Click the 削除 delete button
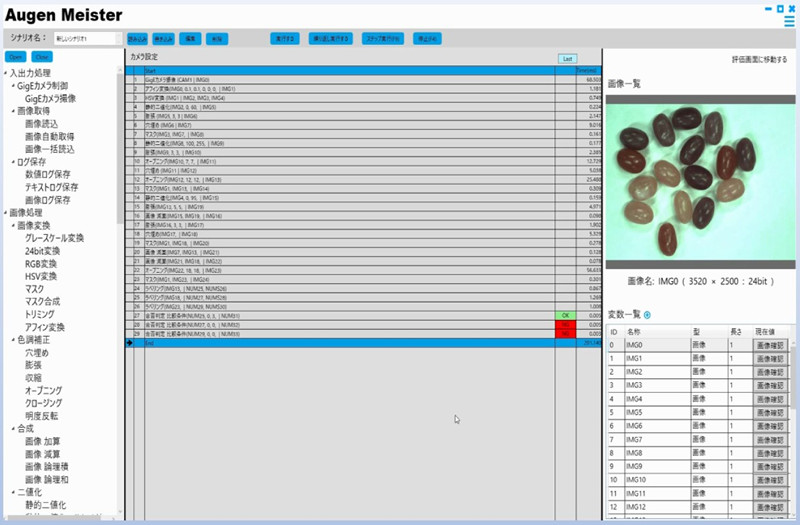This screenshot has width=800, height=525. (217, 39)
